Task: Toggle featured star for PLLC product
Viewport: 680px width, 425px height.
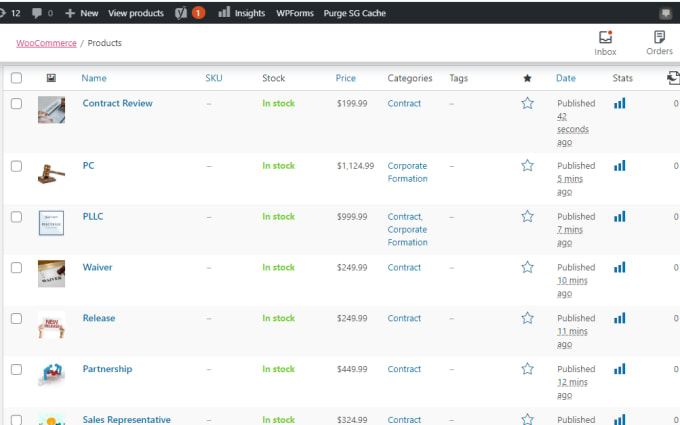Action: click(x=527, y=216)
